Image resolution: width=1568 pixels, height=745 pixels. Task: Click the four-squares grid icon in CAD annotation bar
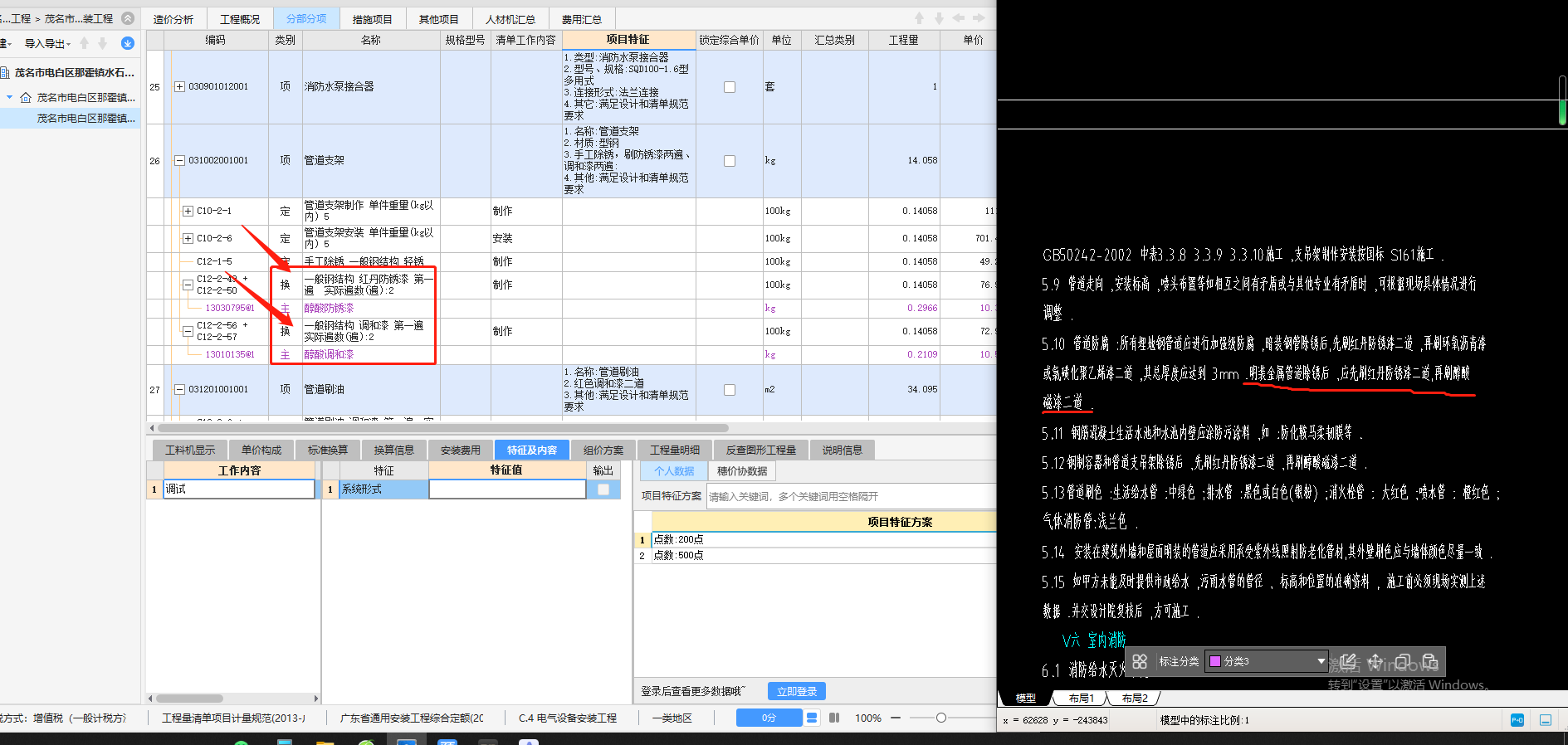pyautogui.click(x=1140, y=661)
